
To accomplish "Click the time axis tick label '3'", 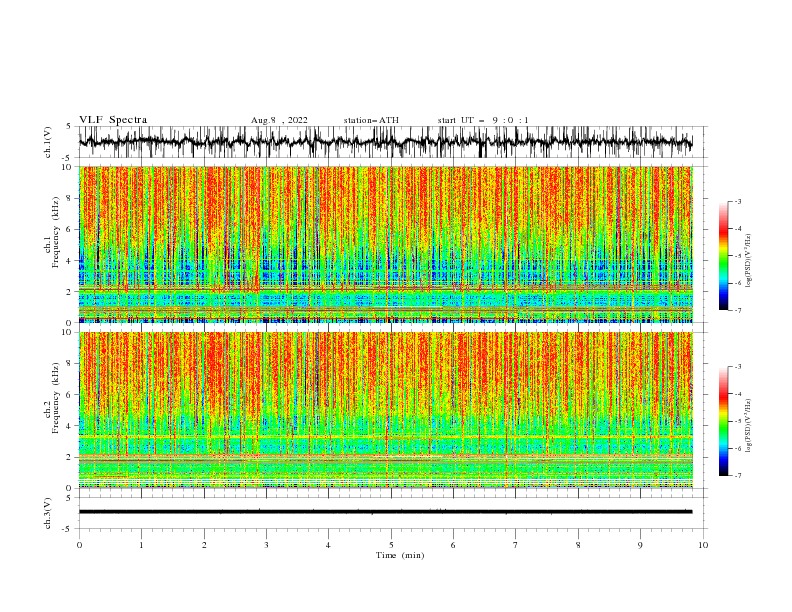I will 266,545.
